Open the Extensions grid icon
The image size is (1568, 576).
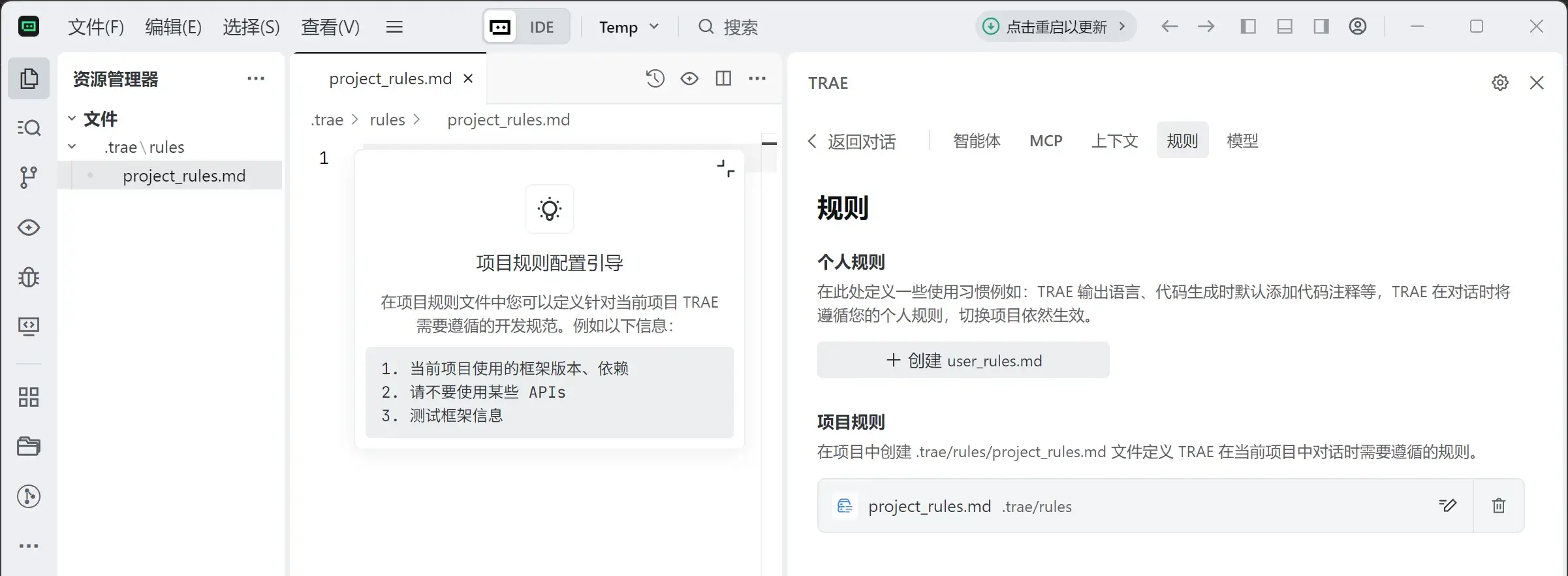29,397
